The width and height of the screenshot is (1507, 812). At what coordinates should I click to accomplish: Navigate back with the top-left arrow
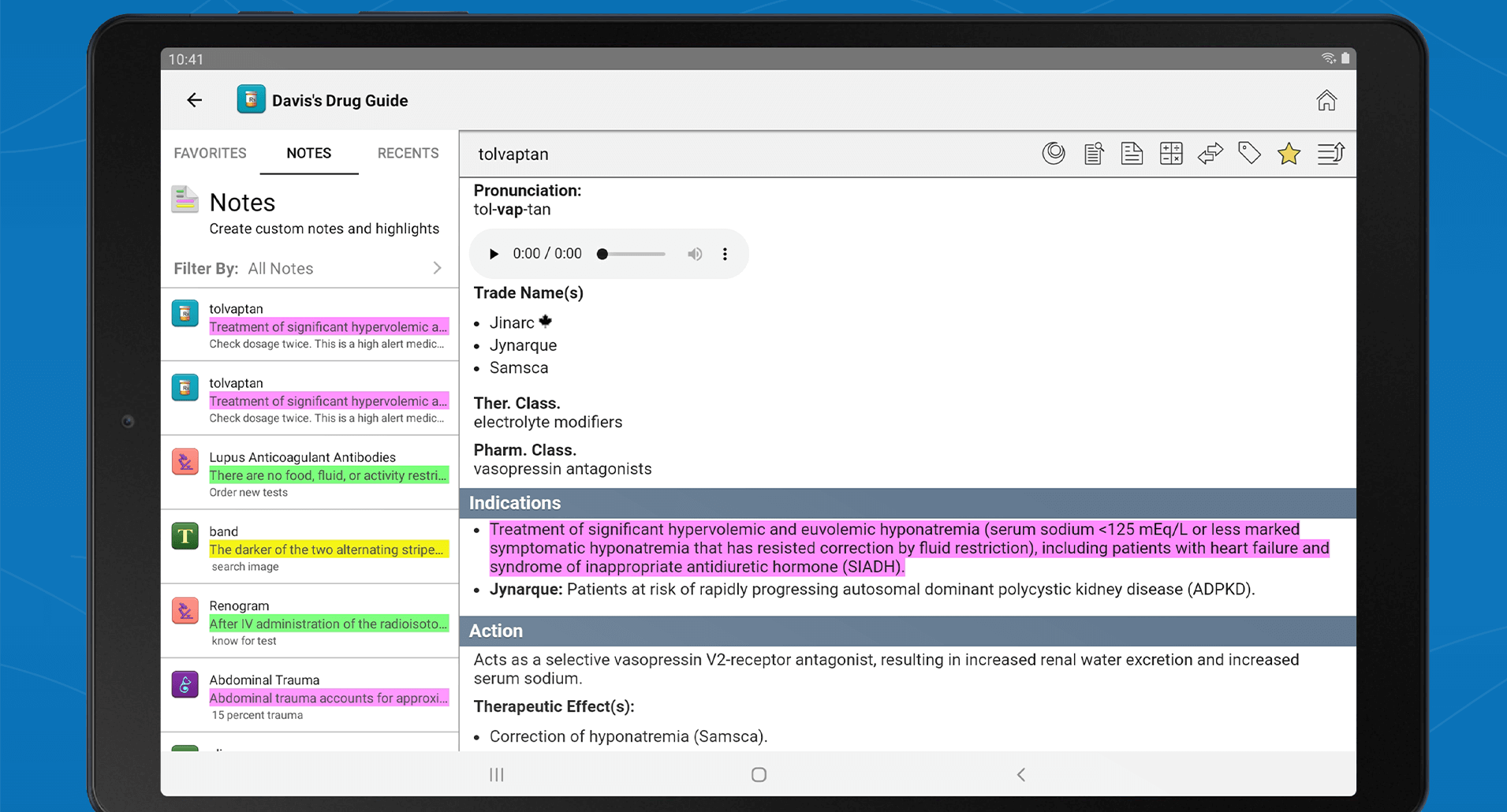194,100
